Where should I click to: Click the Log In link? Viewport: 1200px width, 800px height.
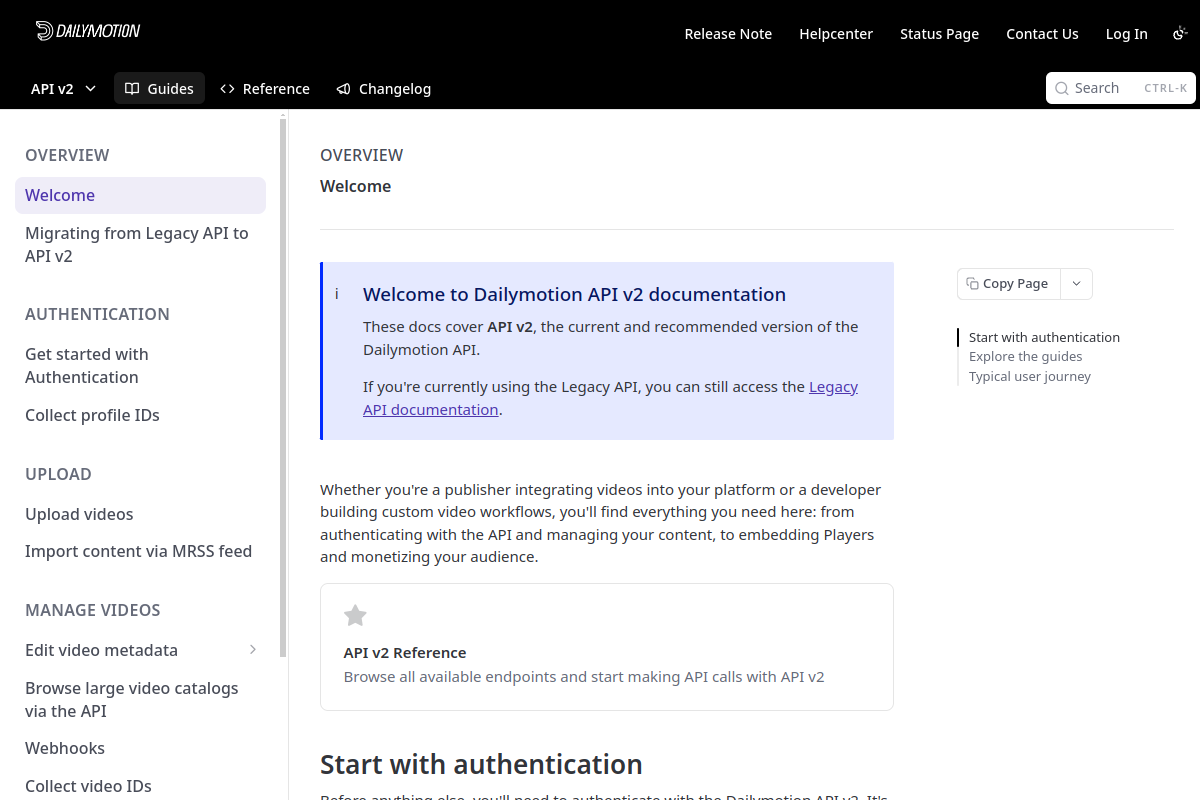[x=1127, y=34]
